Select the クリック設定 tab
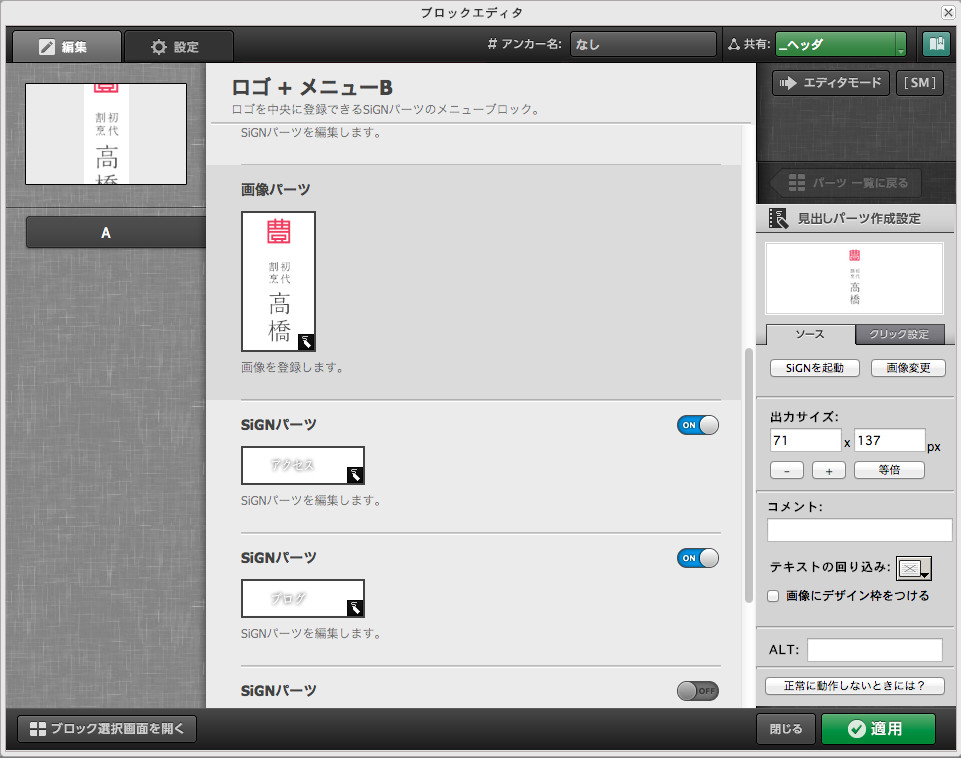 [x=899, y=334]
